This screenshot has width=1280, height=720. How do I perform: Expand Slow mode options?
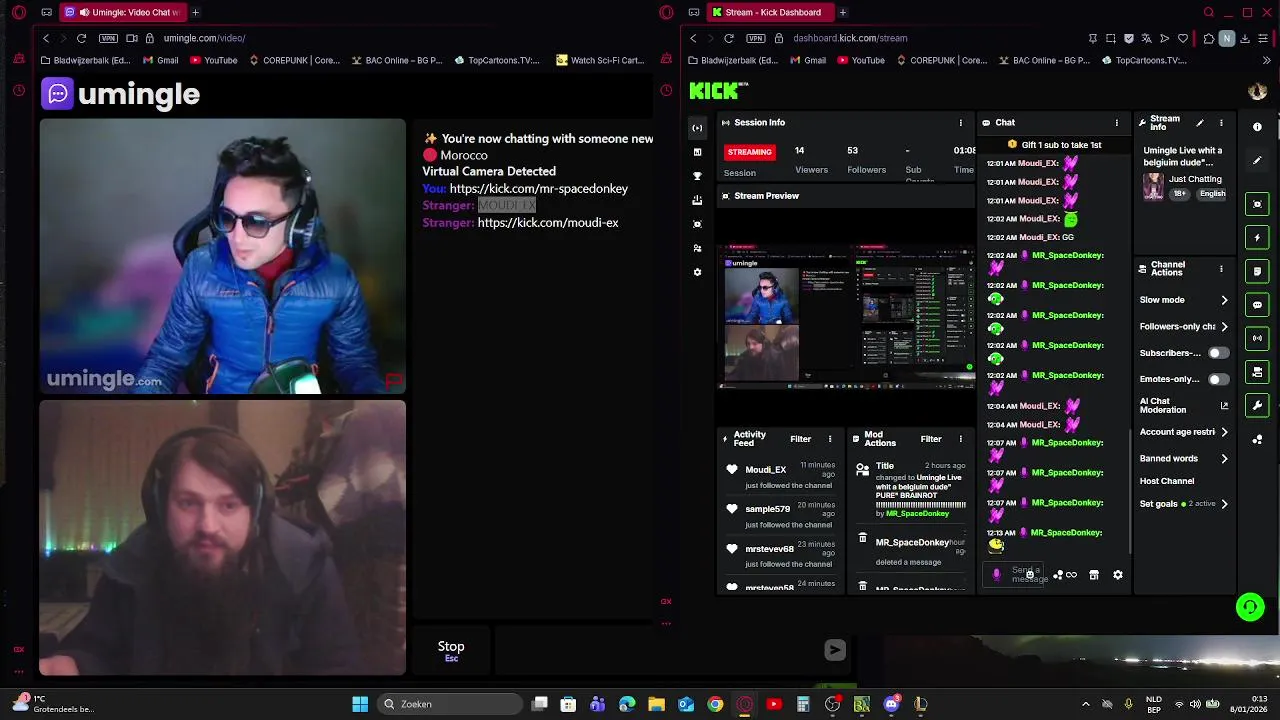point(1224,300)
